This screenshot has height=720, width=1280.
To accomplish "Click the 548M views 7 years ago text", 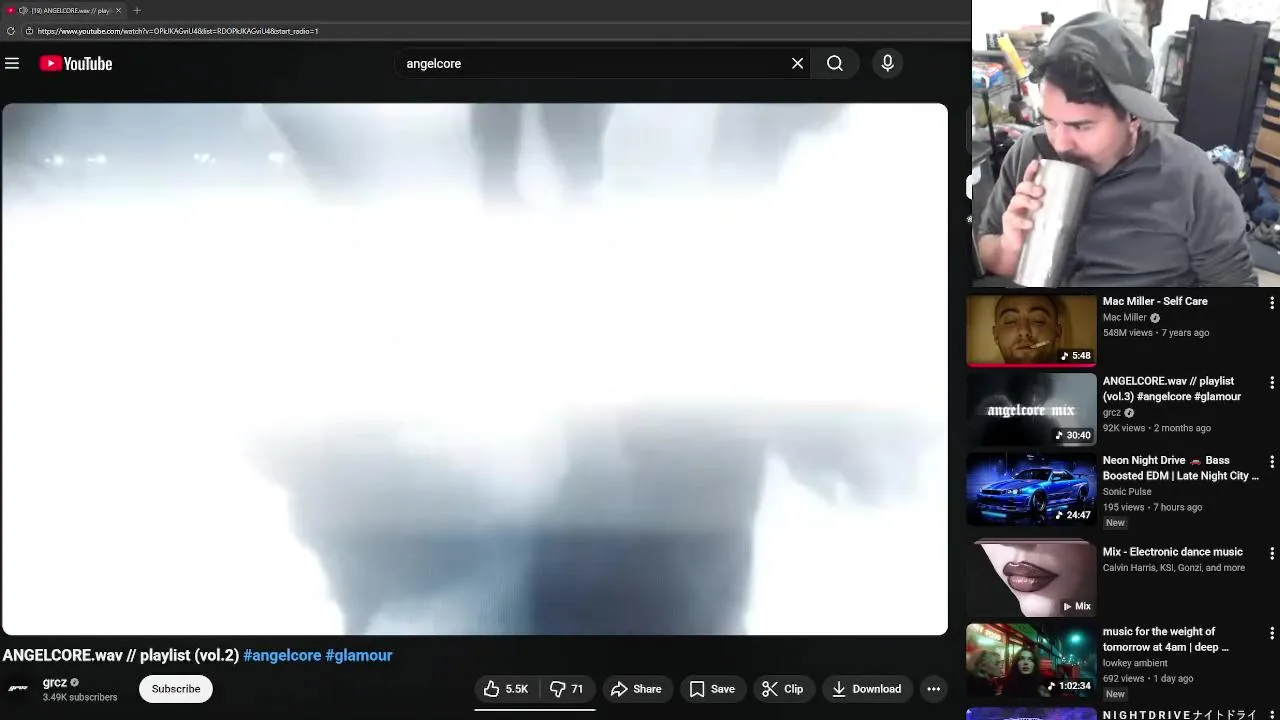I will click(x=1156, y=333).
